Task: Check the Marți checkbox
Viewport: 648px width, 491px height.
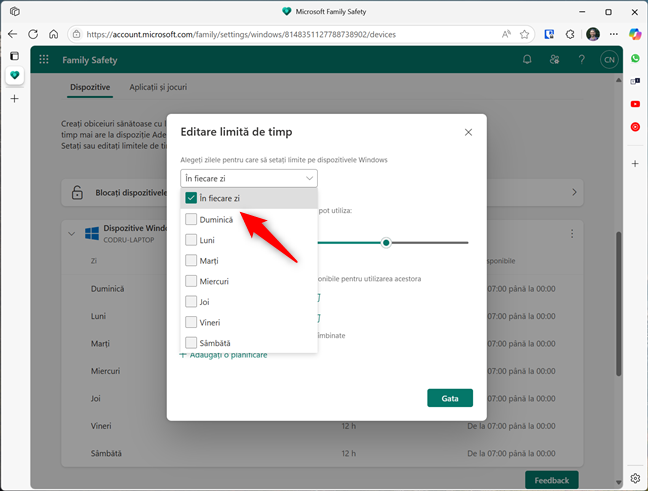Action: click(x=191, y=260)
